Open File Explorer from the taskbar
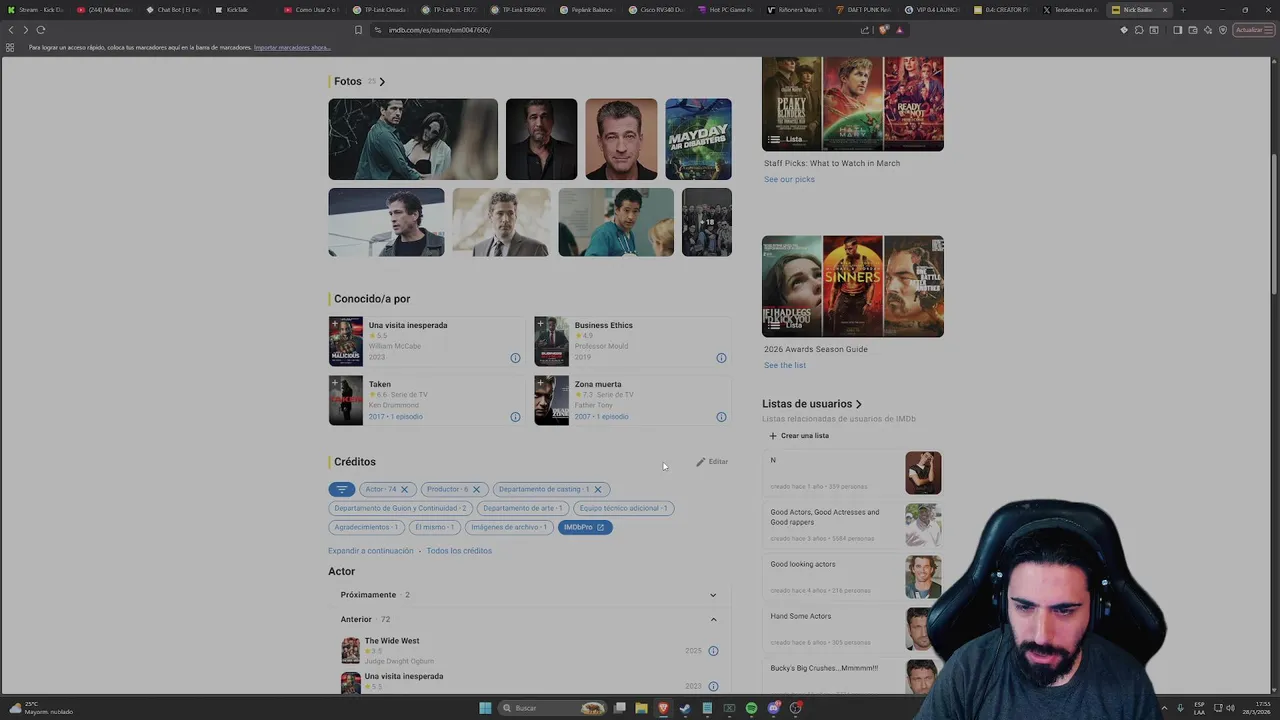The height and width of the screenshot is (720, 1280). tap(641, 708)
